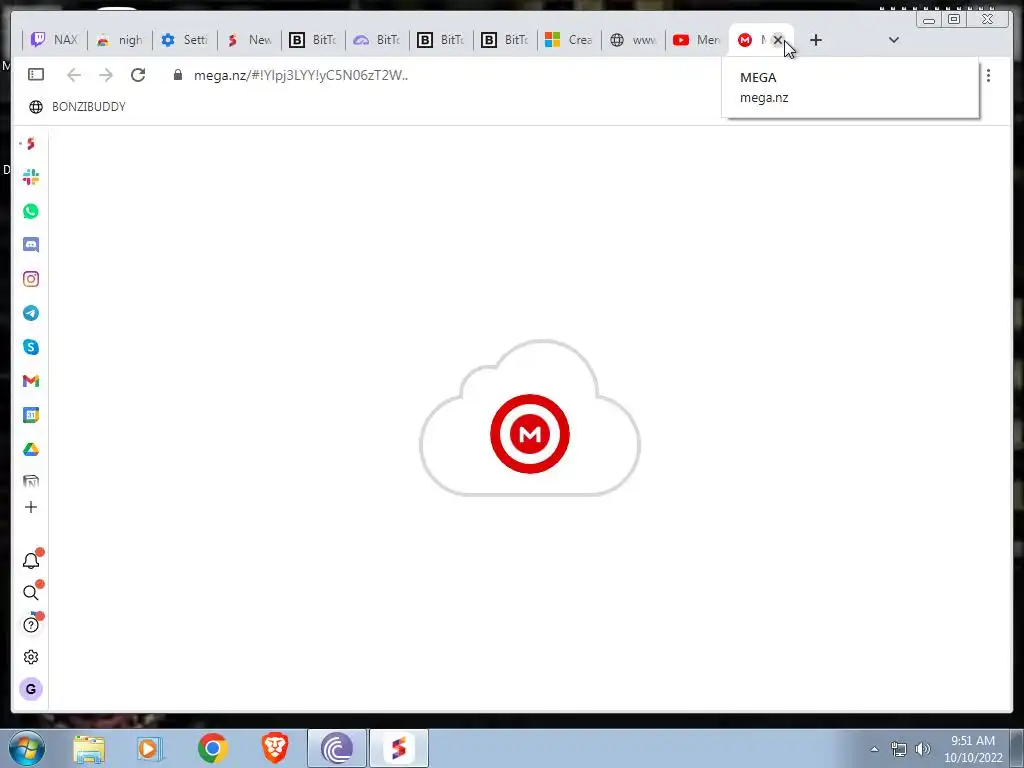
Task: Open Notion in the sidebar
Action: pos(31,482)
